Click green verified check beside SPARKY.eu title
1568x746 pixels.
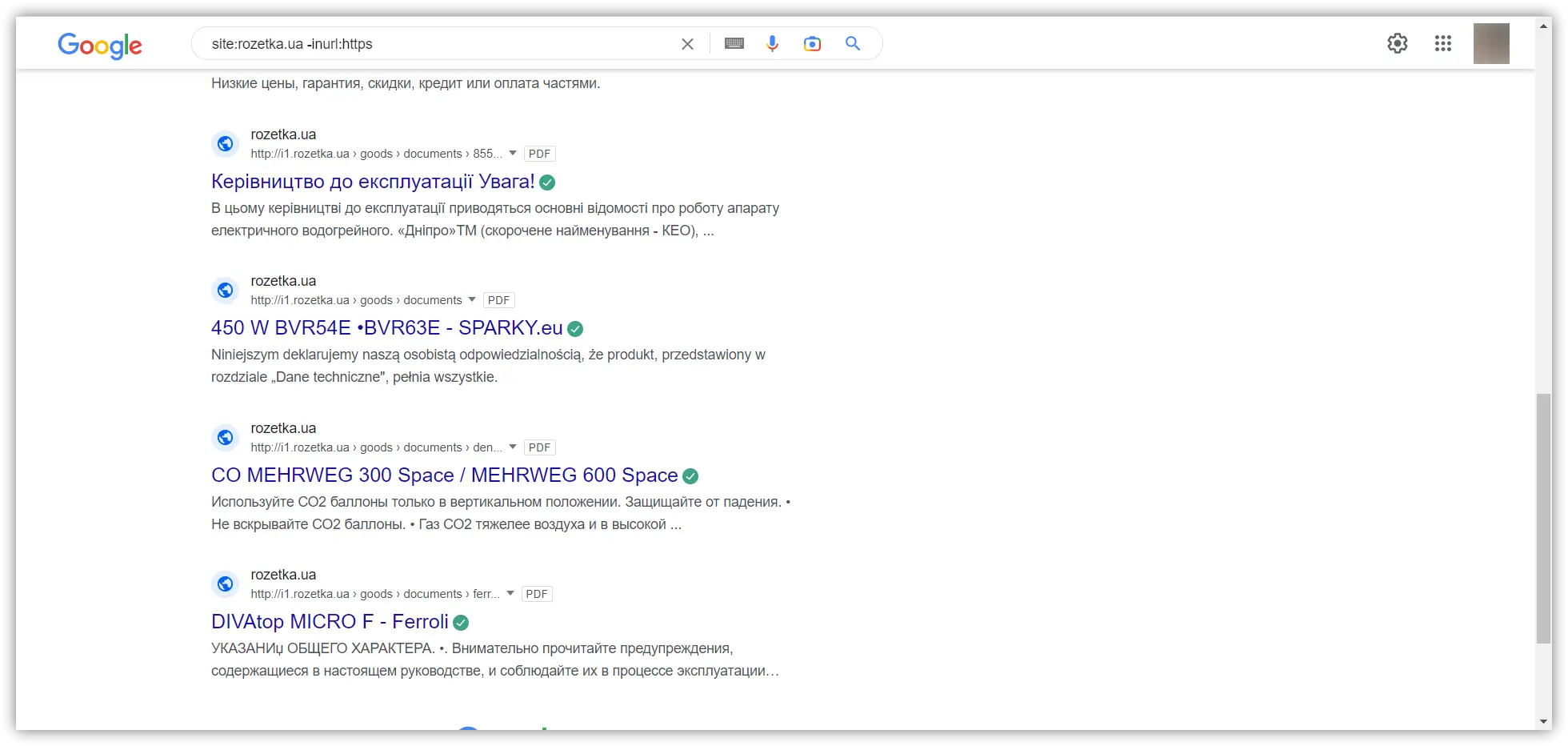[x=575, y=329]
